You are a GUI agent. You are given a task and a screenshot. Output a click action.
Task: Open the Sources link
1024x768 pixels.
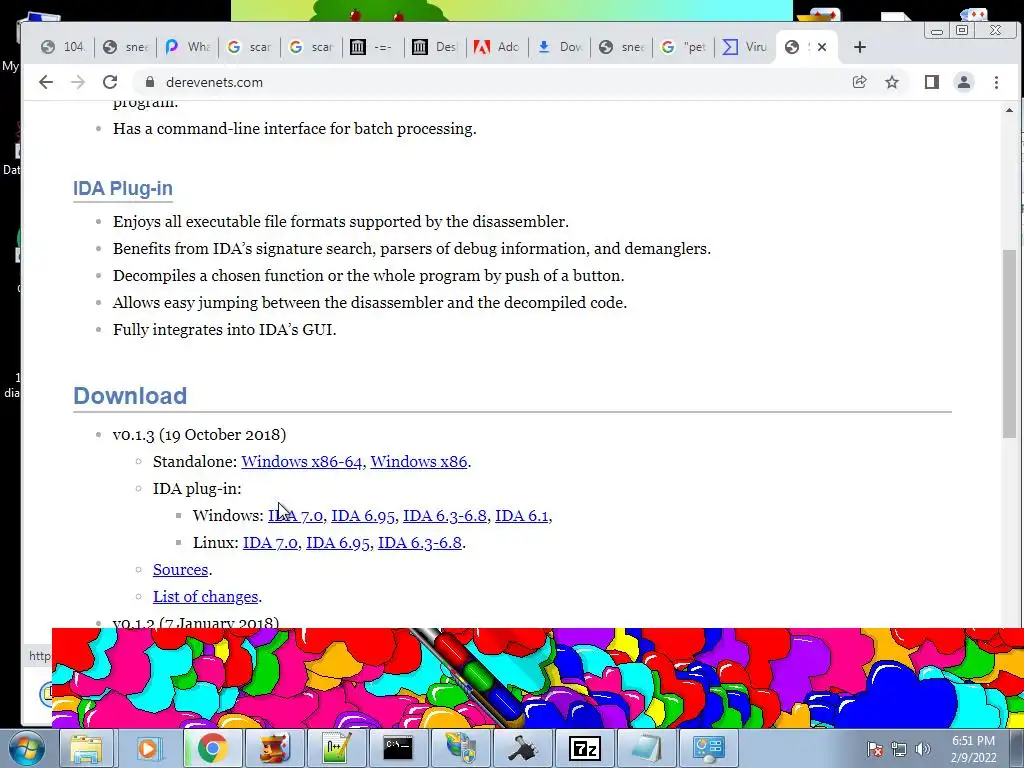[x=180, y=569]
